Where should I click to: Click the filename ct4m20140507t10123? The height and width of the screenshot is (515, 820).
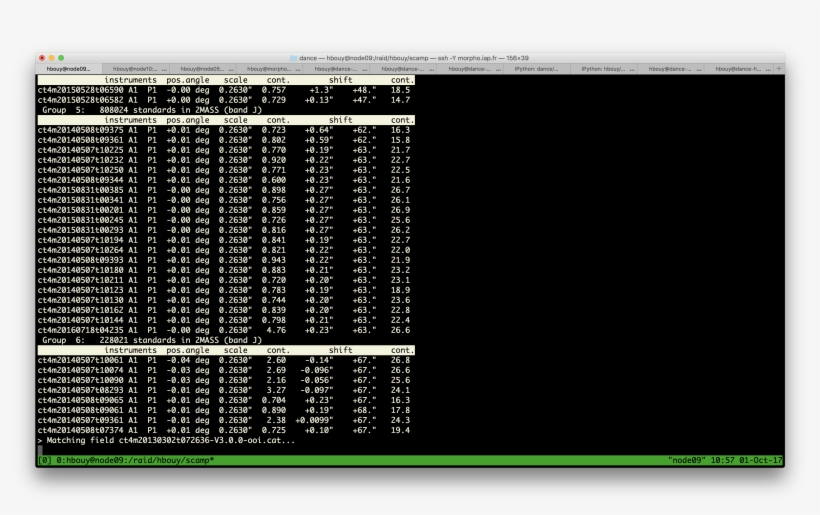[x=81, y=290]
